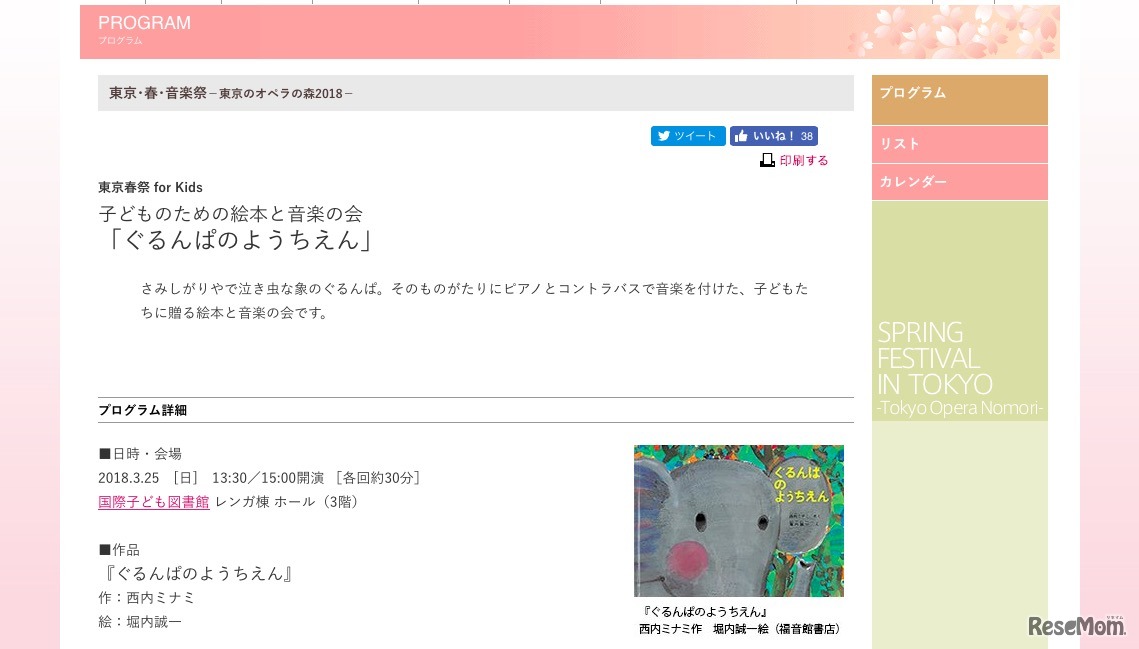
Task: Click the プログラム詳細 section heading
Action: (143, 410)
